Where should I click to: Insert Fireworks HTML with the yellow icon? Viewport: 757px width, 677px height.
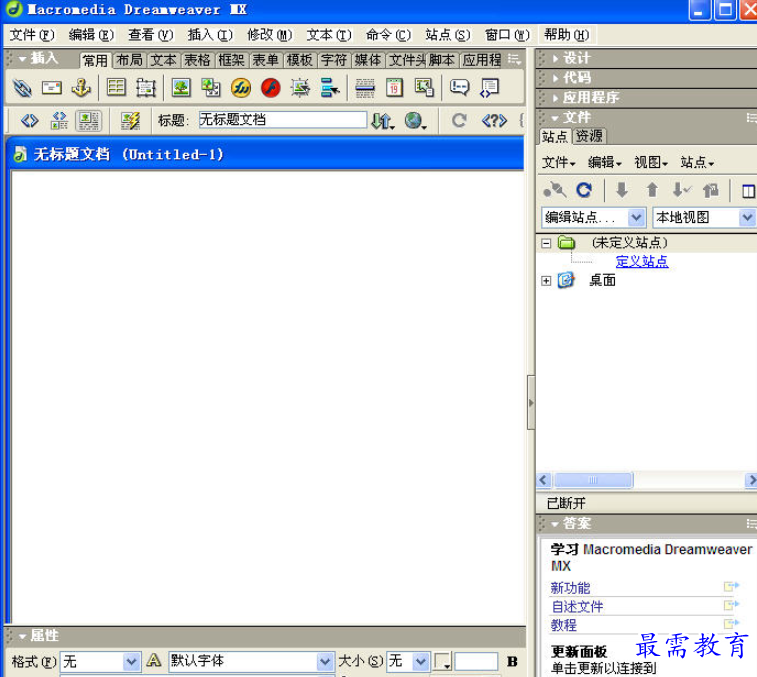[x=240, y=88]
